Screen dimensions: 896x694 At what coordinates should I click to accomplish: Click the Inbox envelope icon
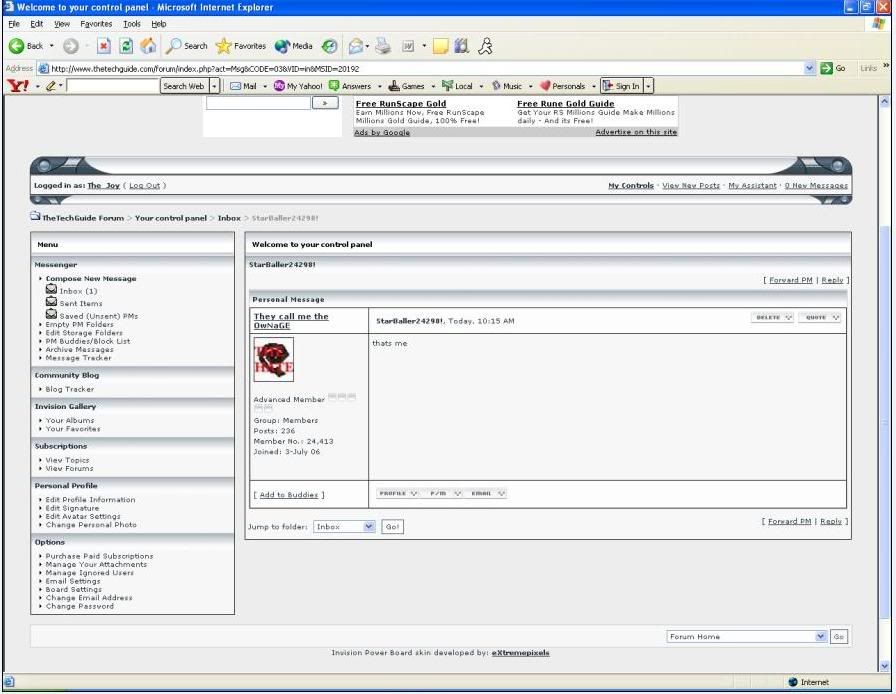(x=51, y=290)
